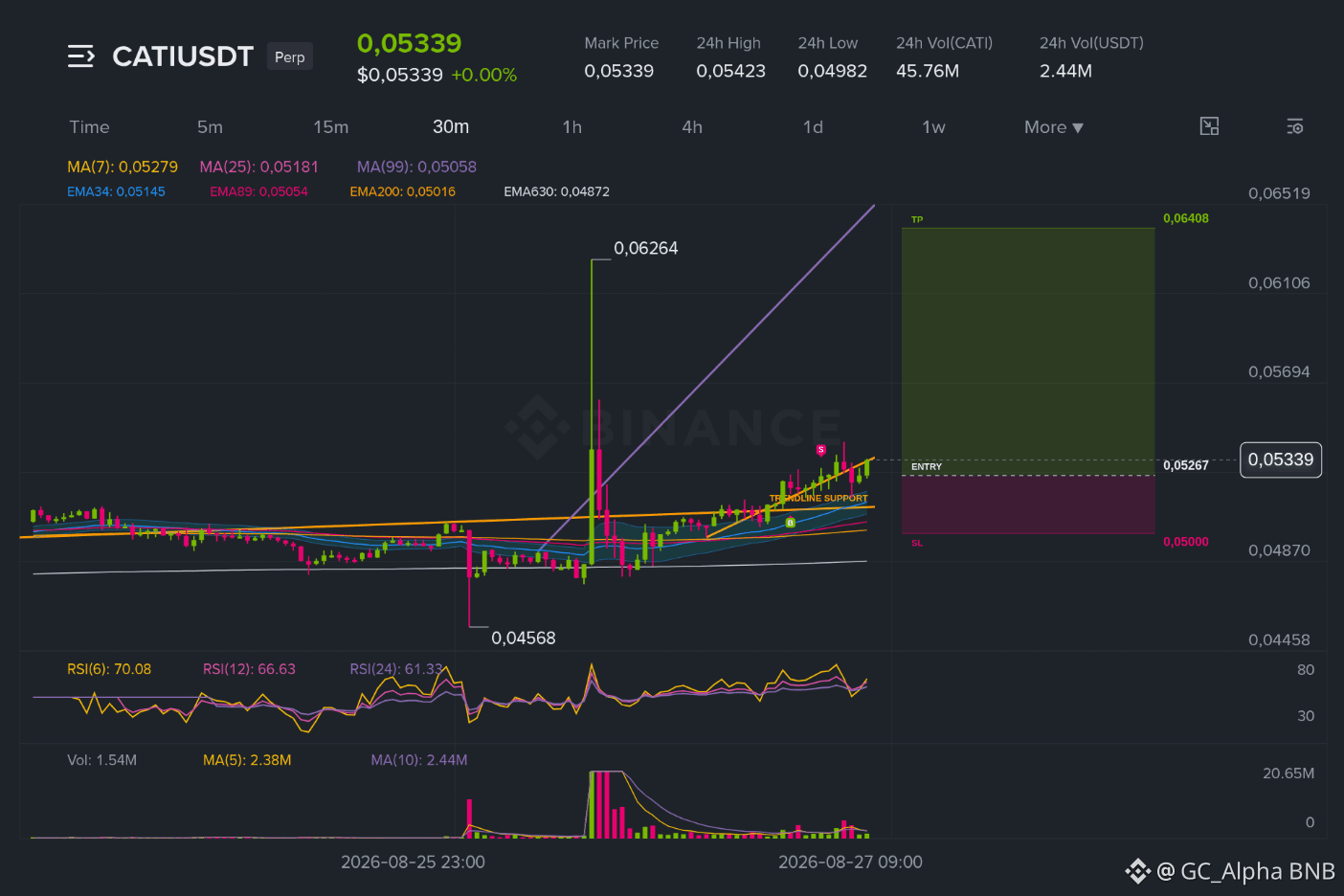The image size is (1344, 896).
Task: Click the EMA89 indicator label
Action: click(258, 191)
